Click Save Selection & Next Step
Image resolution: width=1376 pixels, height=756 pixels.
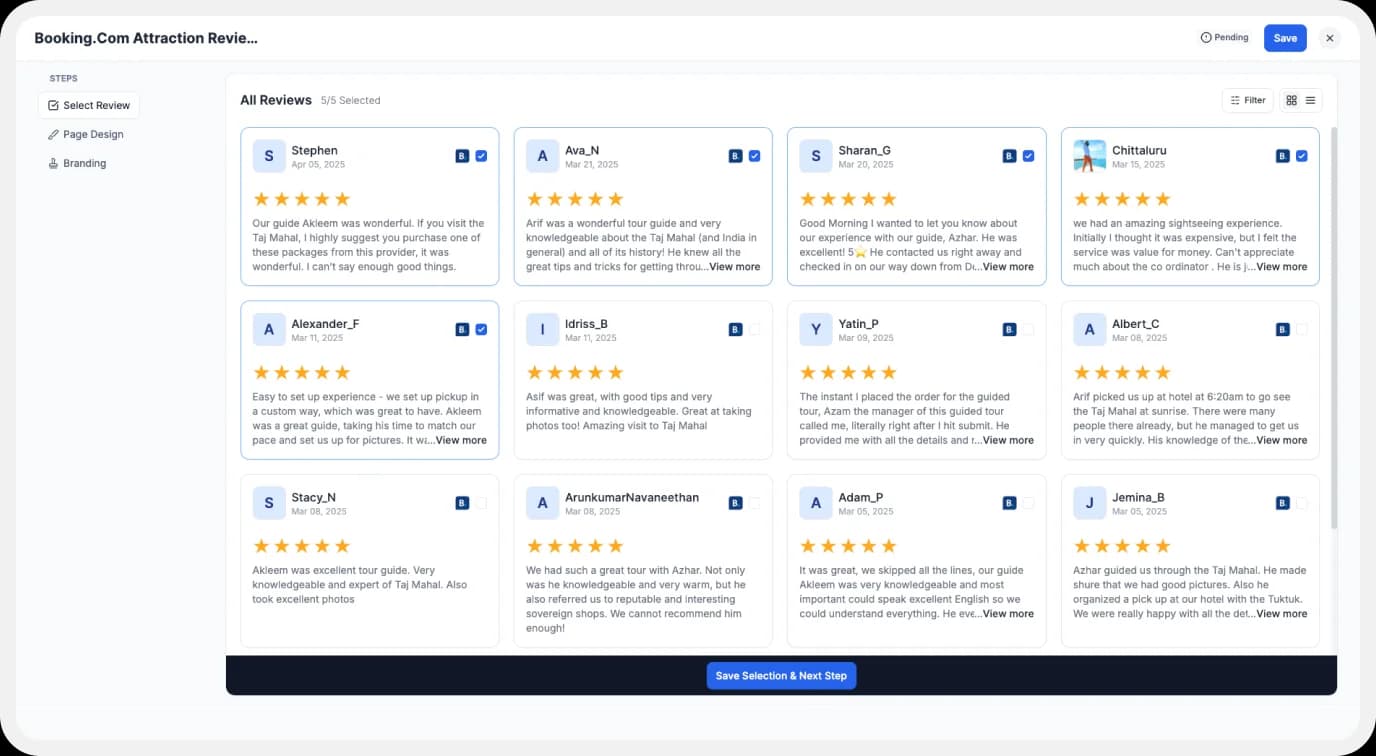(x=781, y=675)
